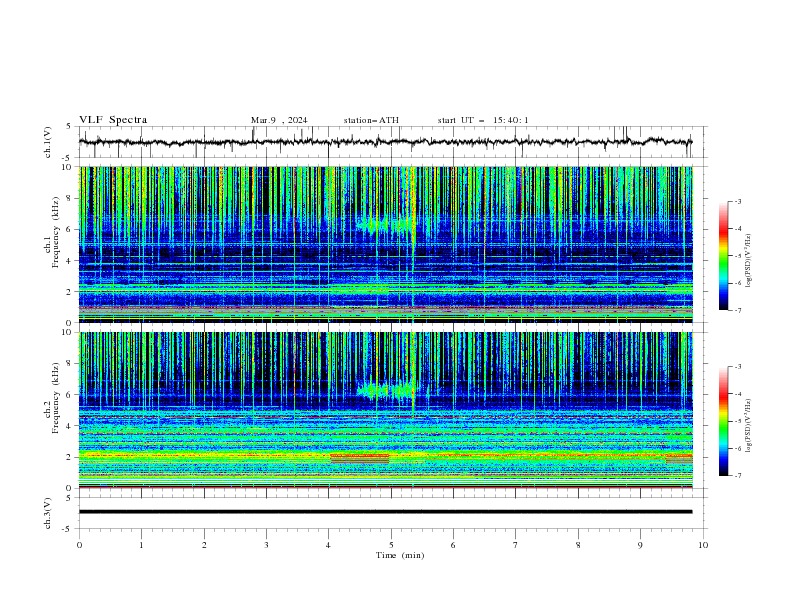Click the red 2 kHz band in ch.2 between minutes 4–5

(360, 458)
